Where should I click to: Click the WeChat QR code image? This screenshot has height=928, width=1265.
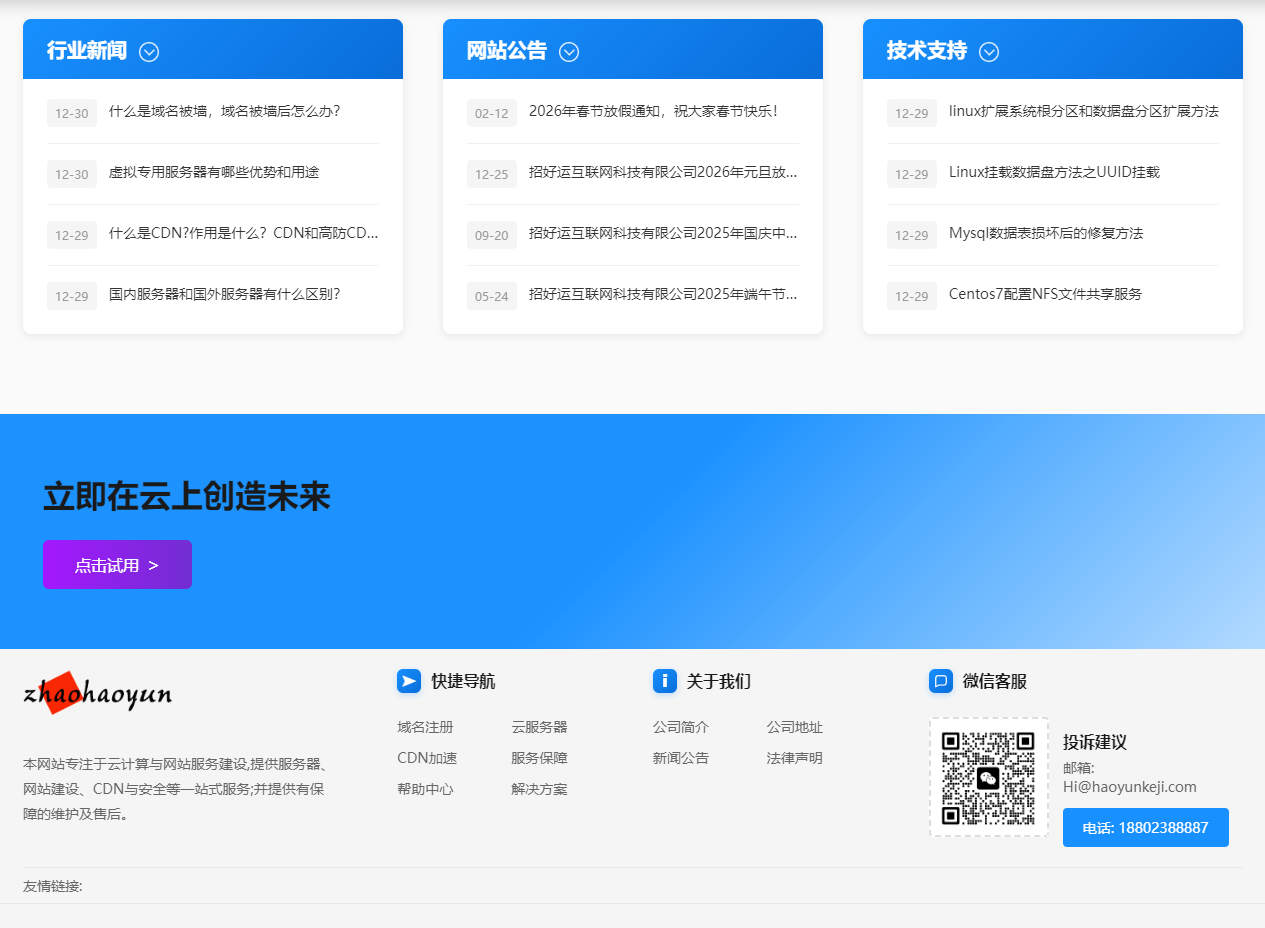[x=988, y=777]
